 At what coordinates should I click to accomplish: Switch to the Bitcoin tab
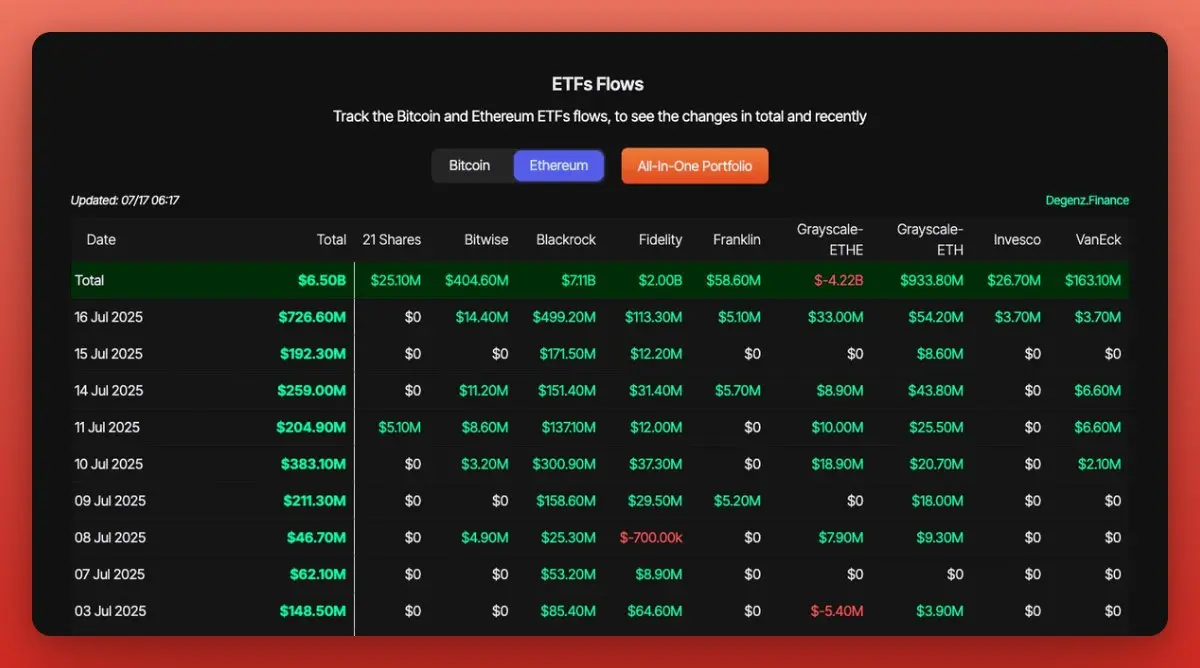point(470,166)
